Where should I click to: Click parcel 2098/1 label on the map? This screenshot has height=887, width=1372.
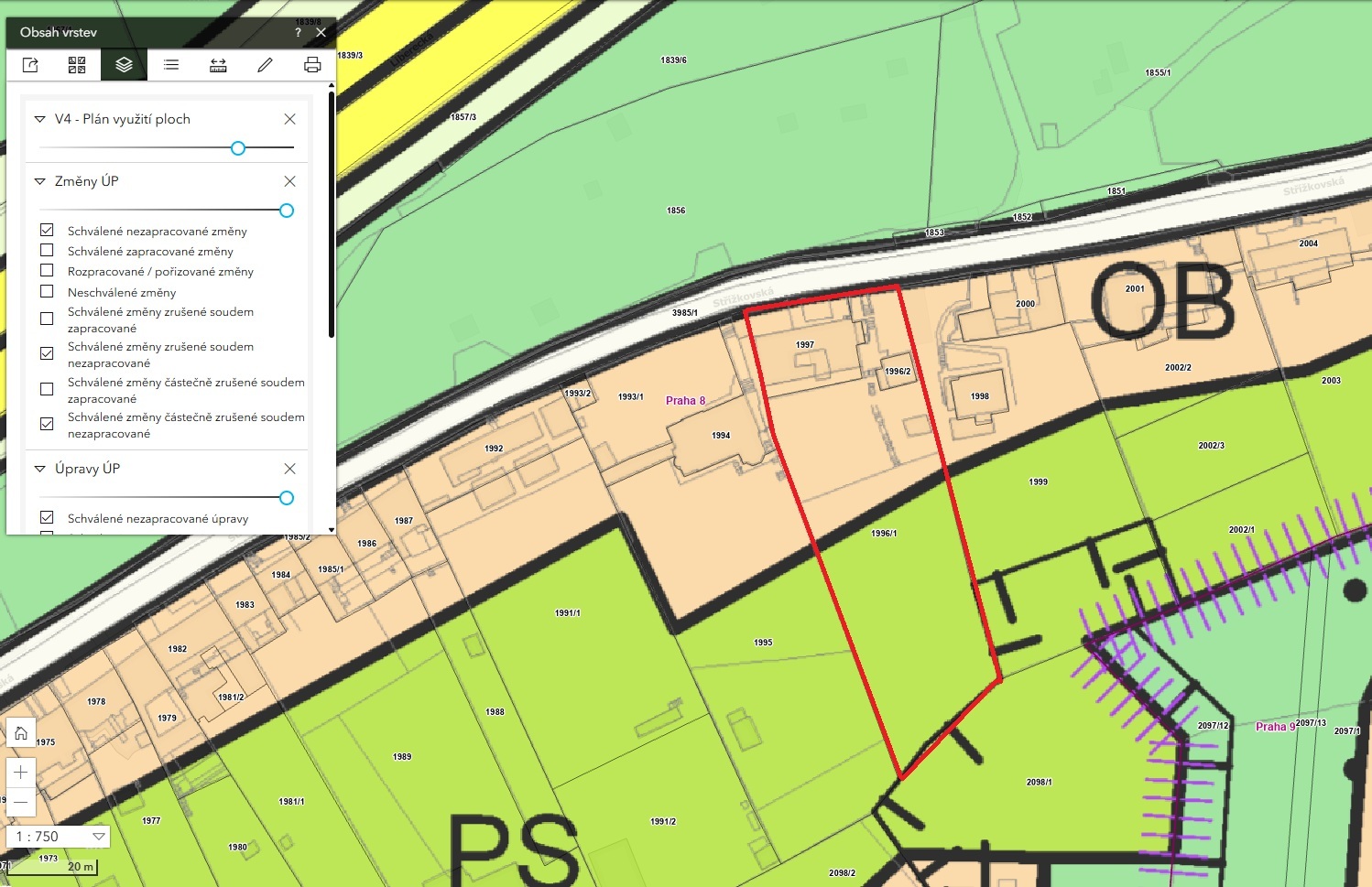(1040, 783)
